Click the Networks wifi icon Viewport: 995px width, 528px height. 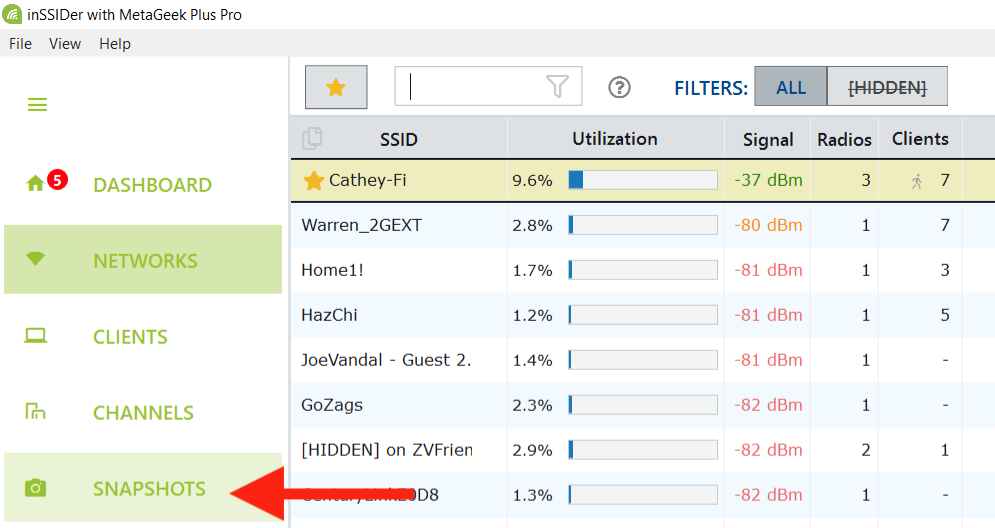[x=36, y=258]
